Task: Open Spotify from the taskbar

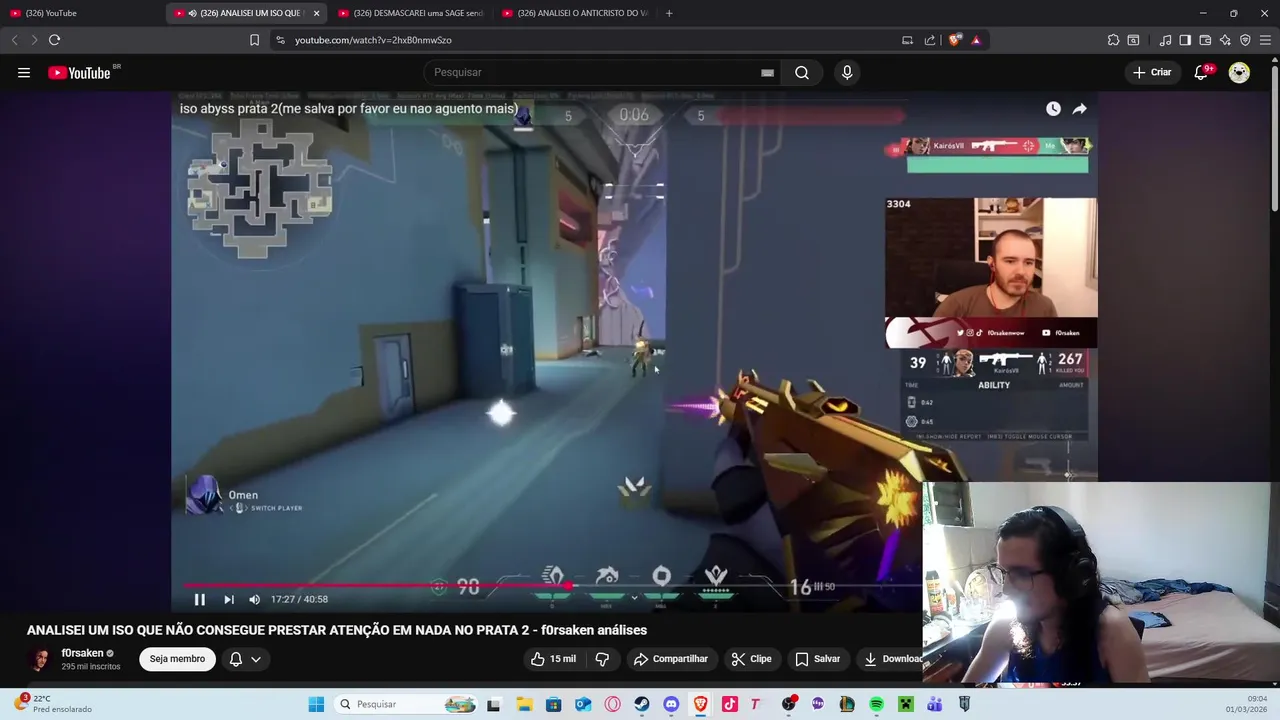Action: point(876,704)
